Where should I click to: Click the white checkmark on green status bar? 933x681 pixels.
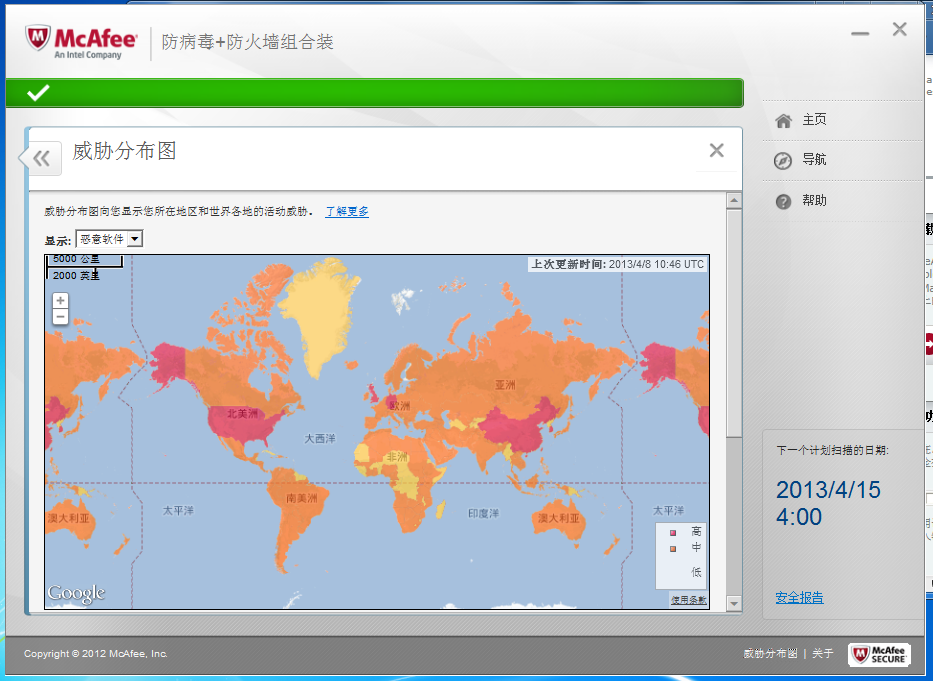[x=38, y=93]
